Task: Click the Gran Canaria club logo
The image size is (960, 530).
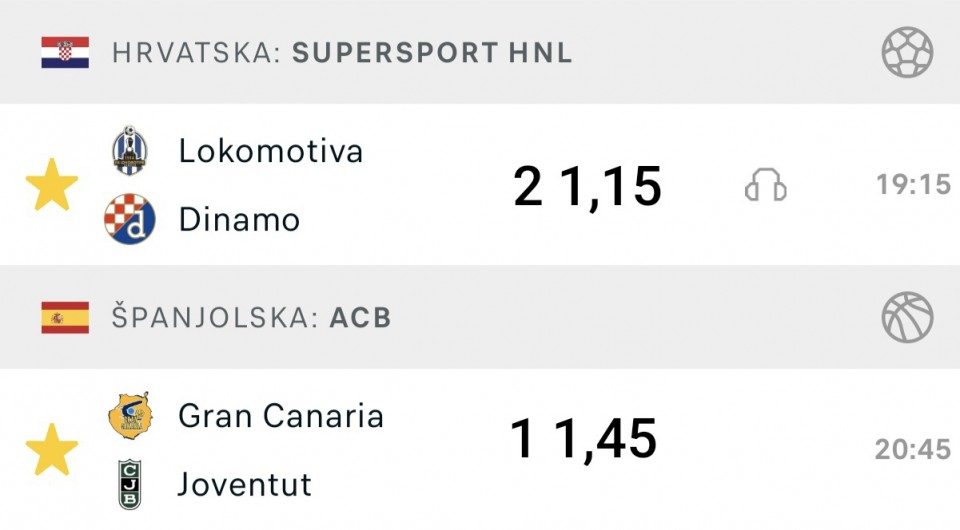Action: [x=130, y=416]
